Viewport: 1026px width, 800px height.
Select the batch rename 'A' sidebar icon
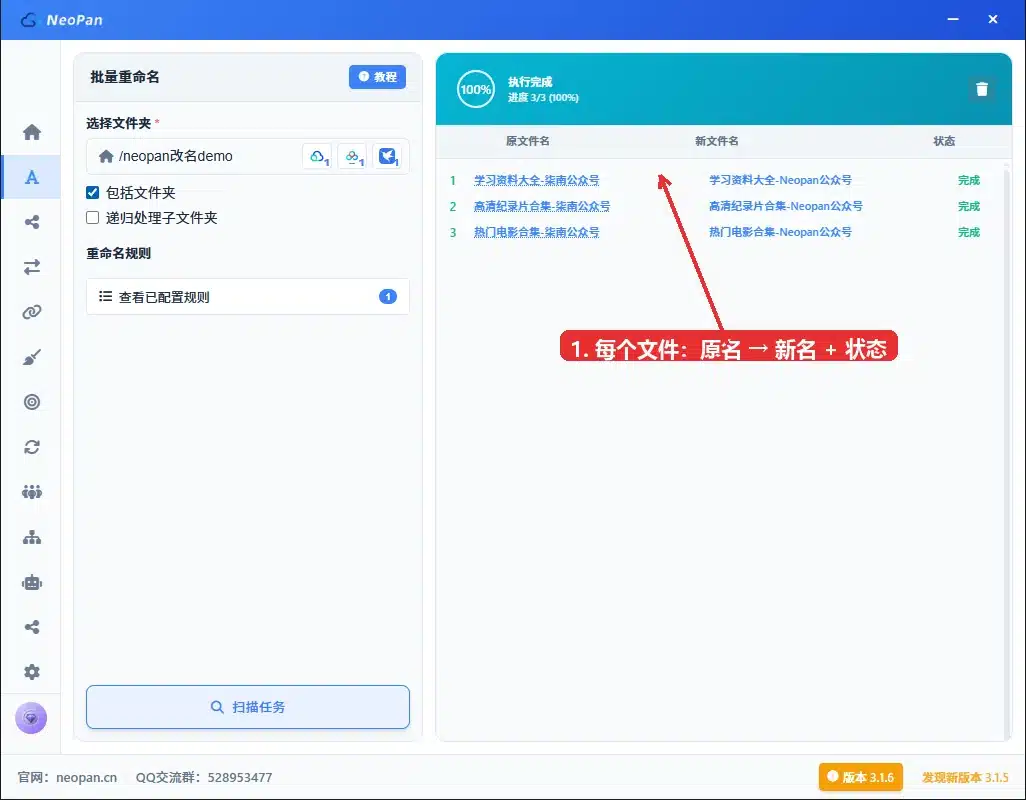click(x=31, y=177)
